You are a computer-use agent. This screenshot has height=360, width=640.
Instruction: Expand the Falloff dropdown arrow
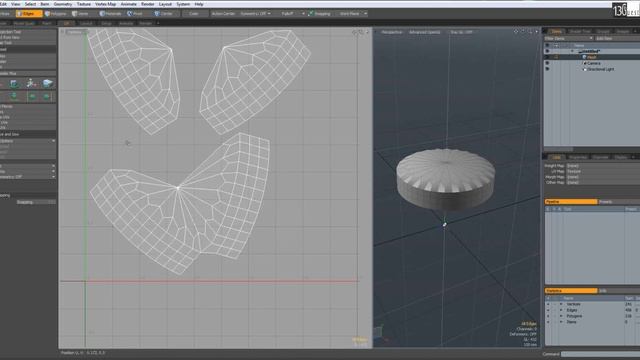[x=303, y=13]
